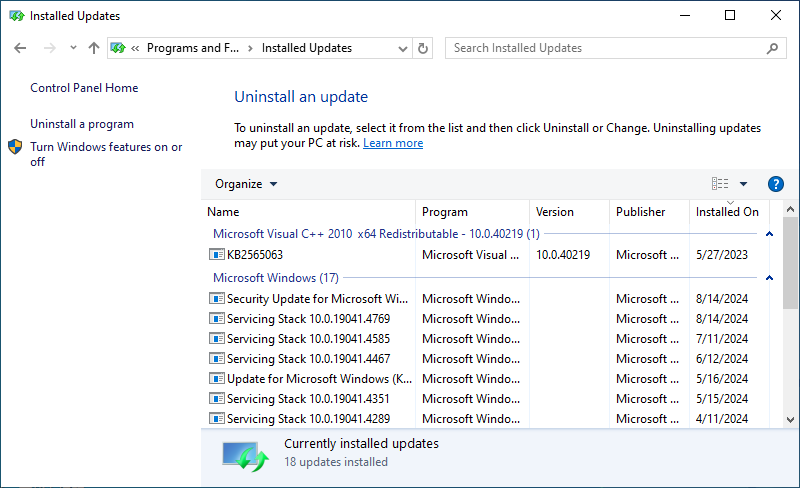Click the Programs and F... breadcrumb
Image resolution: width=800 pixels, height=488 pixels.
(193, 48)
